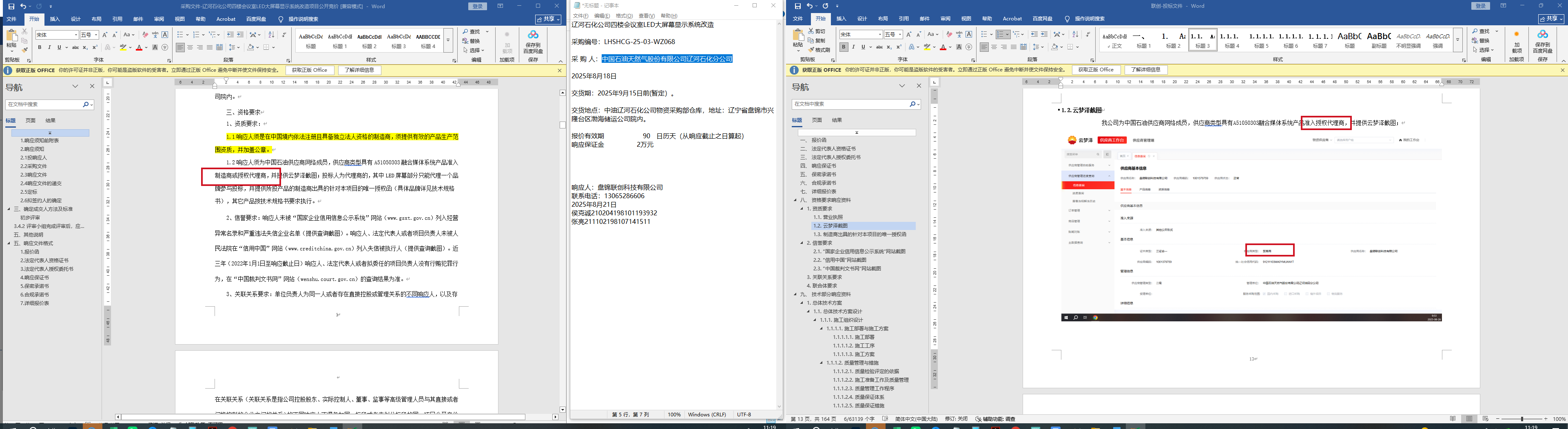Toggle justify alignment in 采购文件 Word
The height and width of the screenshot is (429, 1568).
pos(209,47)
